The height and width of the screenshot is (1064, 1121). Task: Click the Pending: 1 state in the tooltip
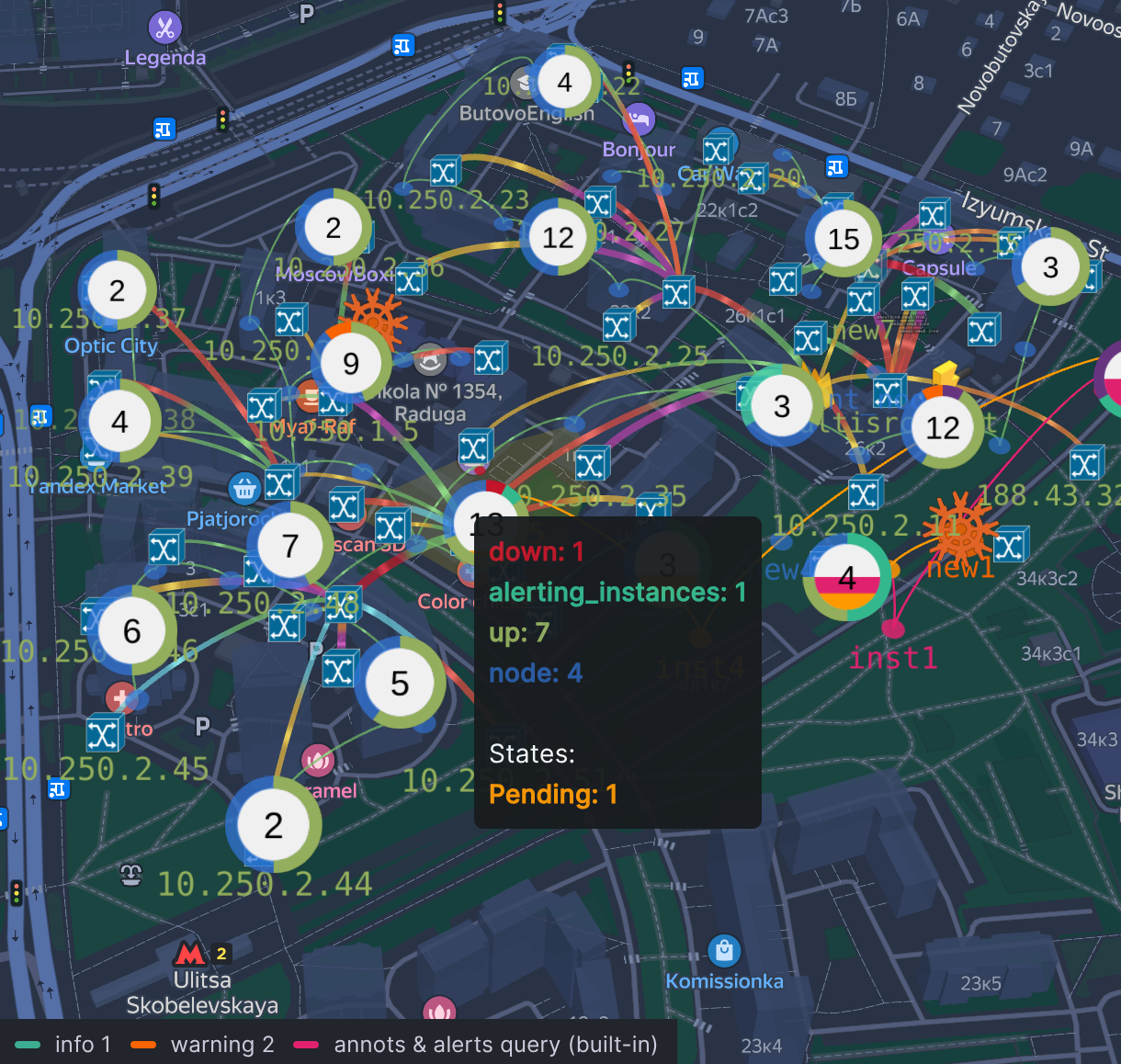[x=553, y=794]
